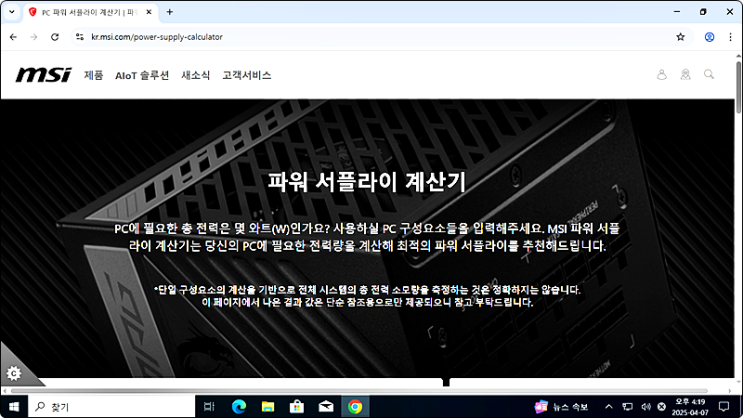
Task: Click the network icon in system tray
Action: pyautogui.click(x=627, y=407)
